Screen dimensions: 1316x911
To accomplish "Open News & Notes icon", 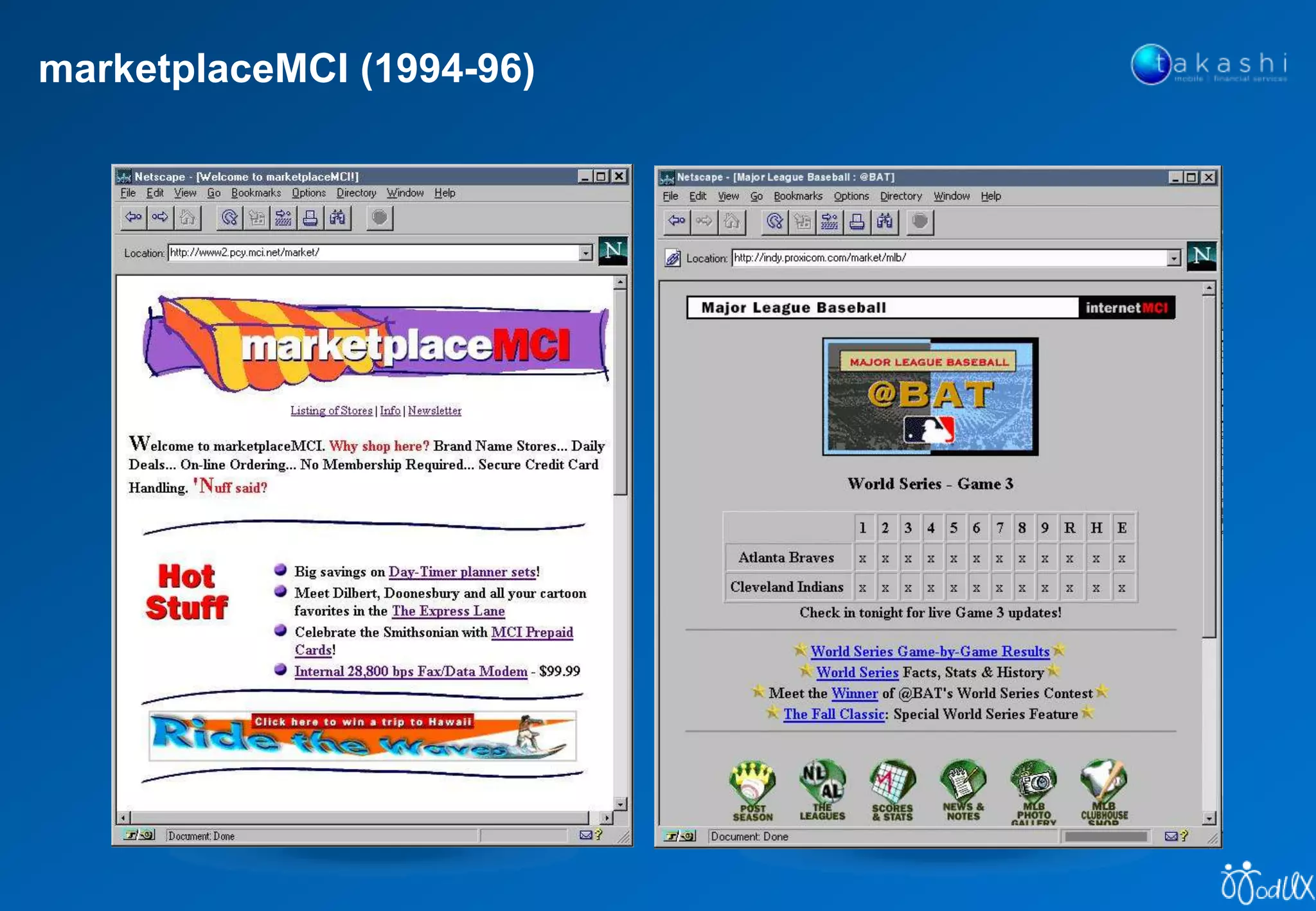I will 963,791.
